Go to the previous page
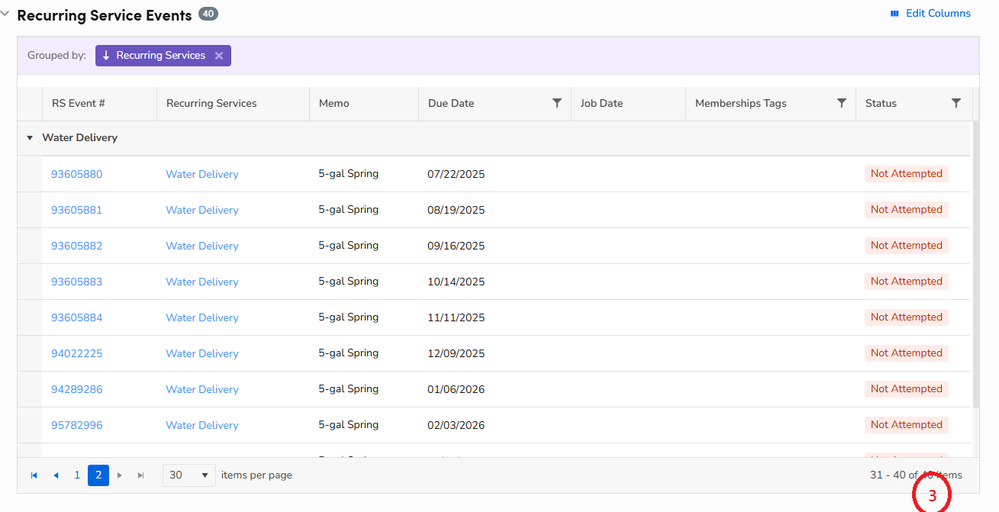Screen dimensions: 999x512 (x=56, y=475)
